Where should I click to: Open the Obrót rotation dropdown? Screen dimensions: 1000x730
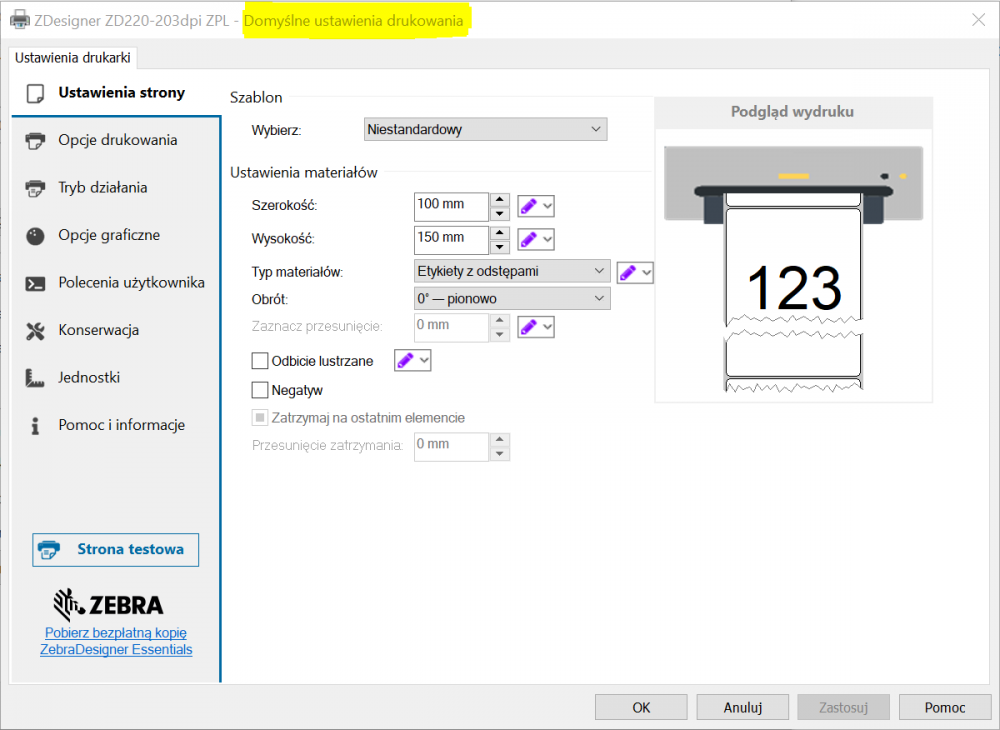(x=512, y=298)
